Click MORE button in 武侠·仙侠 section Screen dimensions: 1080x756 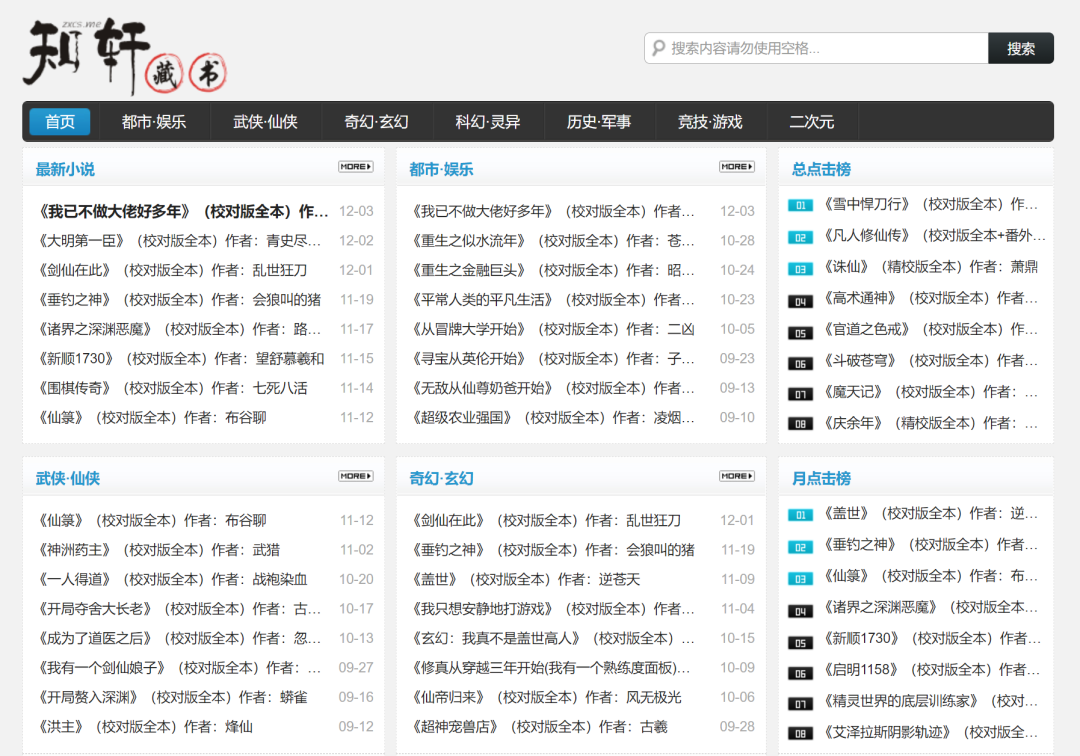click(355, 476)
